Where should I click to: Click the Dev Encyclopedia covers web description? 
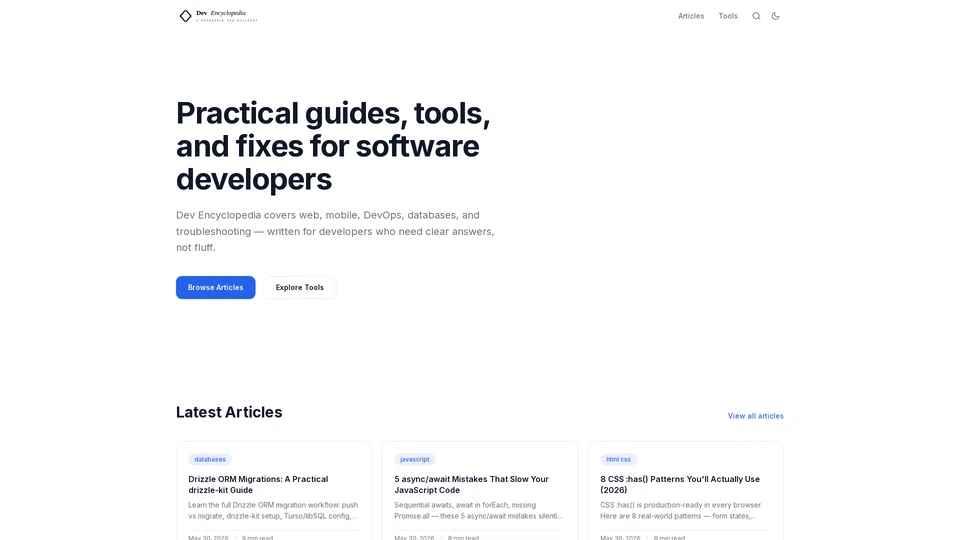pos(335,231)
